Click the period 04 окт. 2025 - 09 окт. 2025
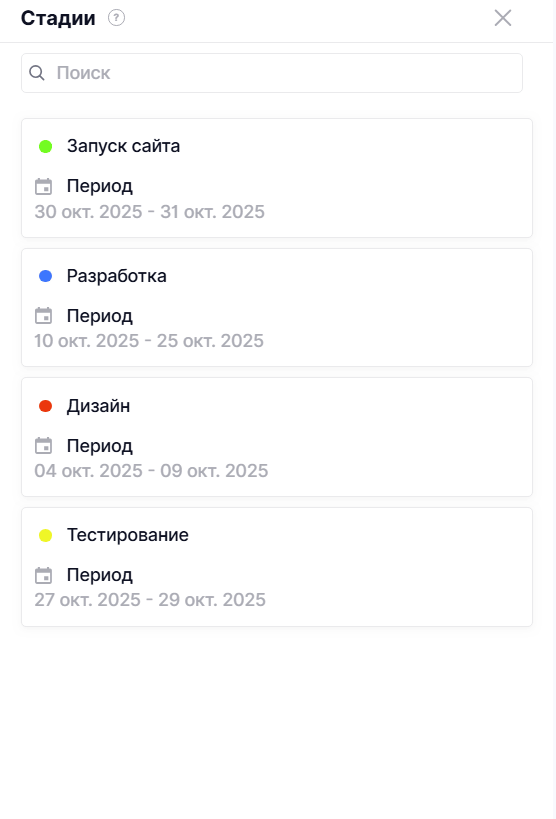 click(151, 471)
